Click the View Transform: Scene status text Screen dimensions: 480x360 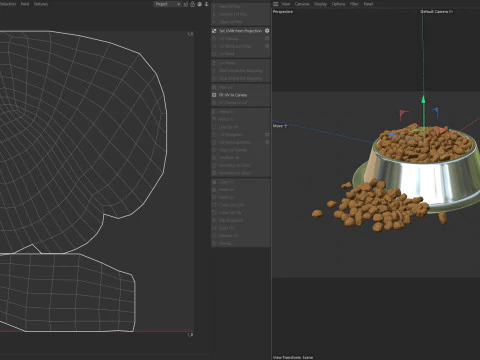pyautogui.click(x=293, y=357)
